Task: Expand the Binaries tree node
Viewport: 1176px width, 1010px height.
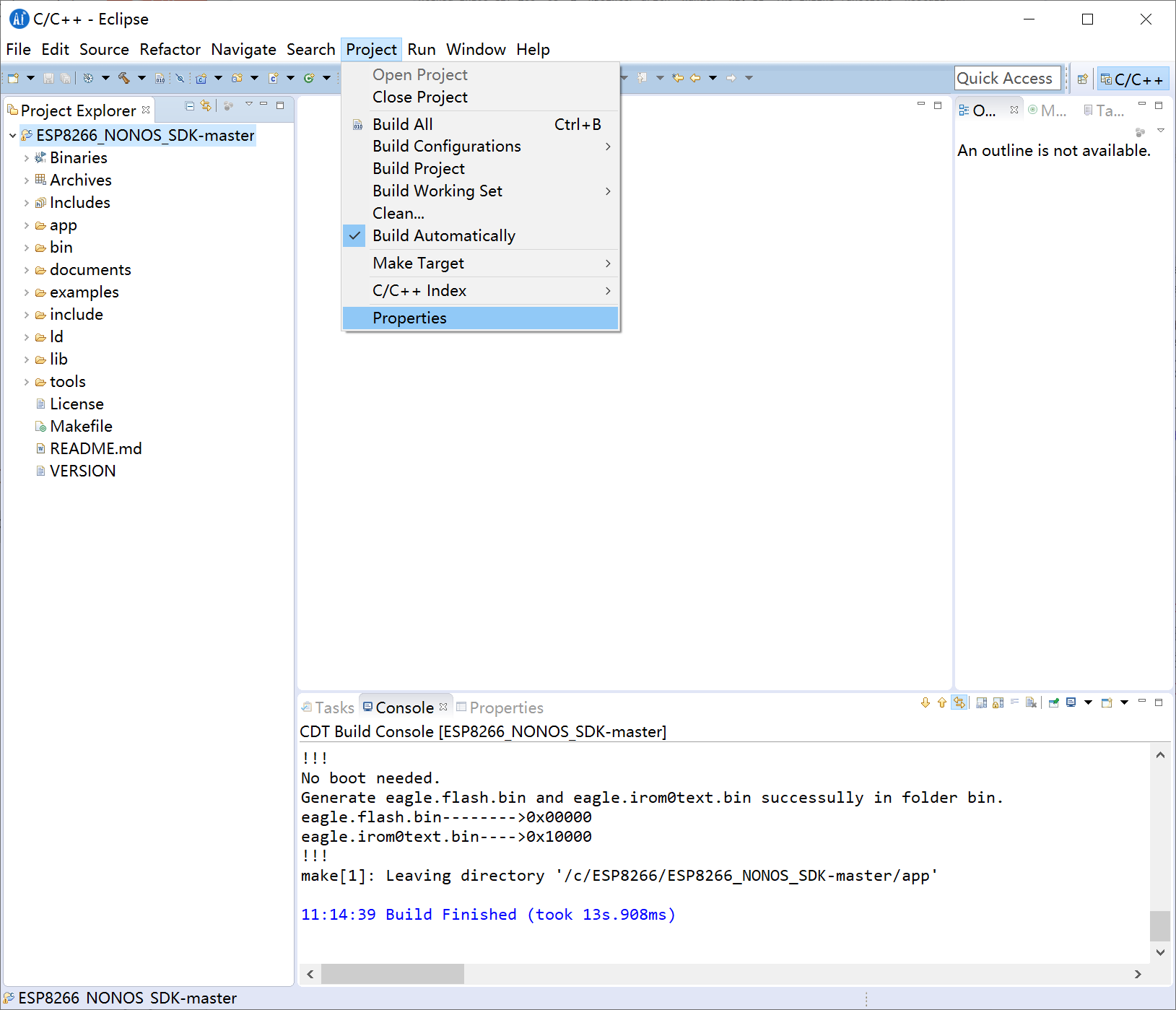Action: (x=27, y=158)
